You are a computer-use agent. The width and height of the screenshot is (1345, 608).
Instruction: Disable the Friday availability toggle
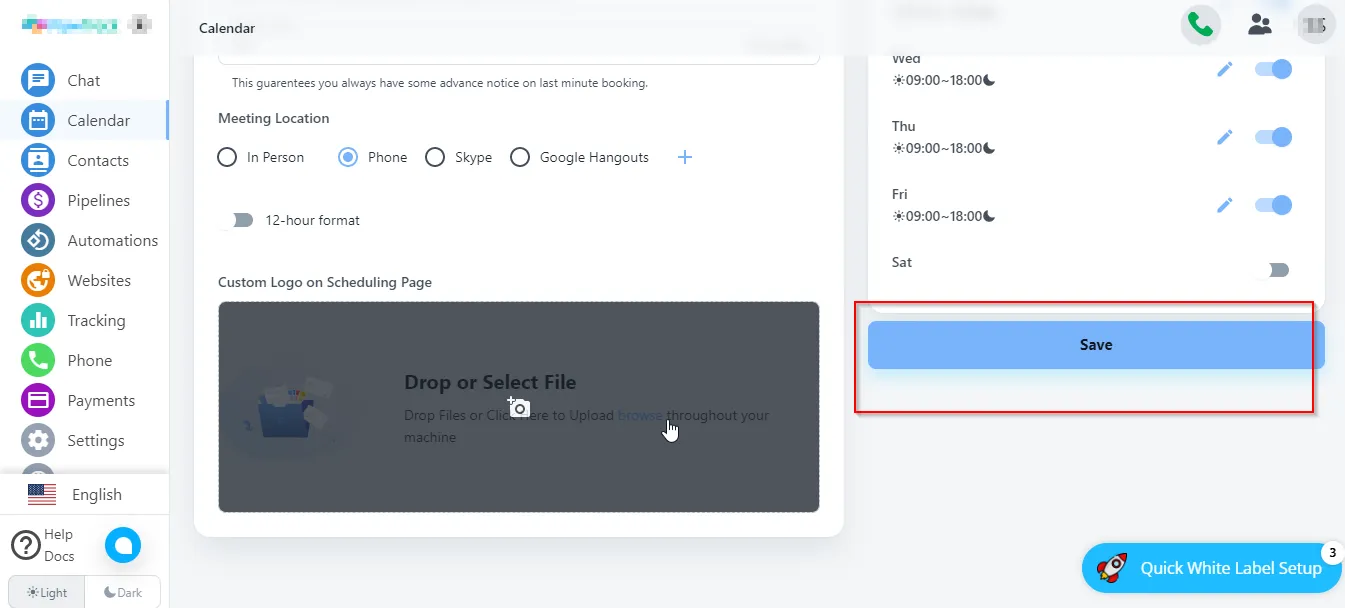click(1274, 205)
